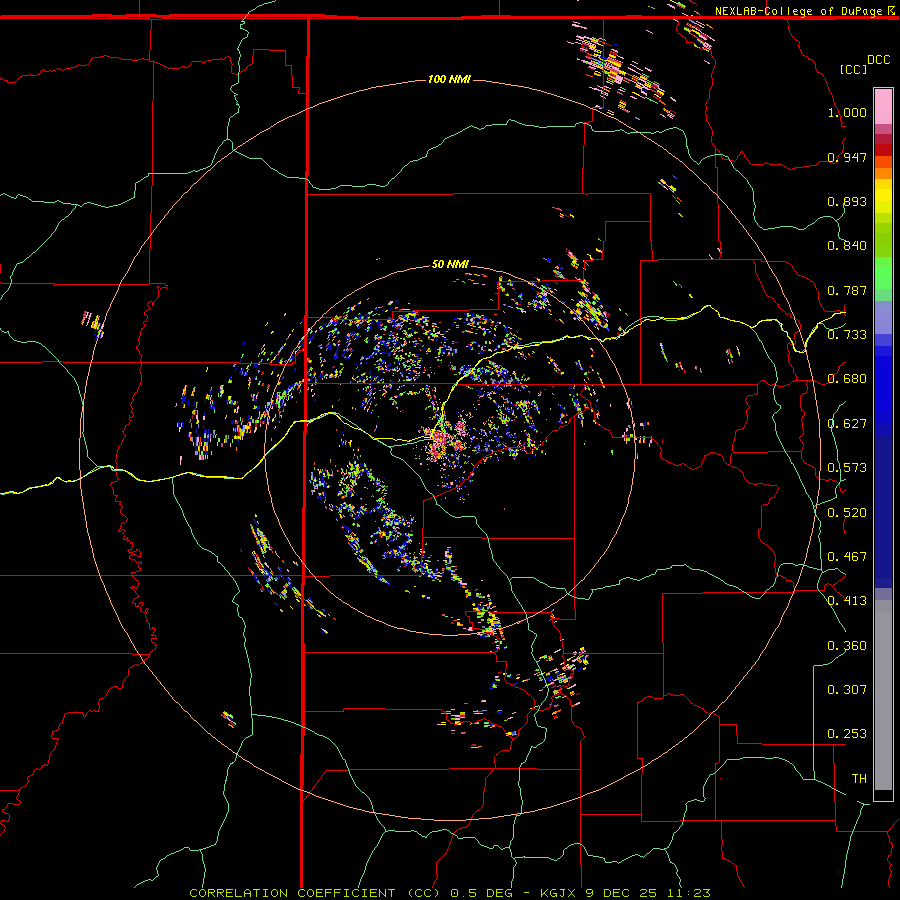The width and height of the screenshot is (900, 900).
Task: Click the 50 NMI range ring label
Action: (x=450, y=264)
